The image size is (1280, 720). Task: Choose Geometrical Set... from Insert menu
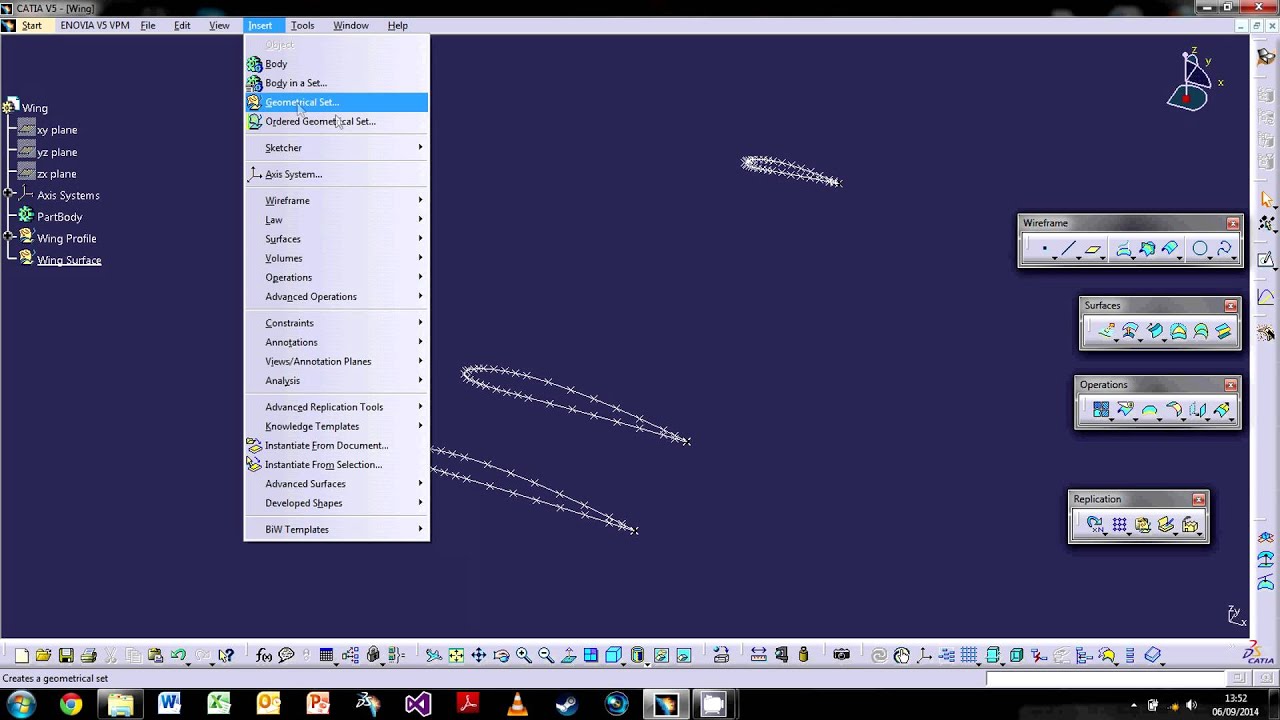coord(337,102)
